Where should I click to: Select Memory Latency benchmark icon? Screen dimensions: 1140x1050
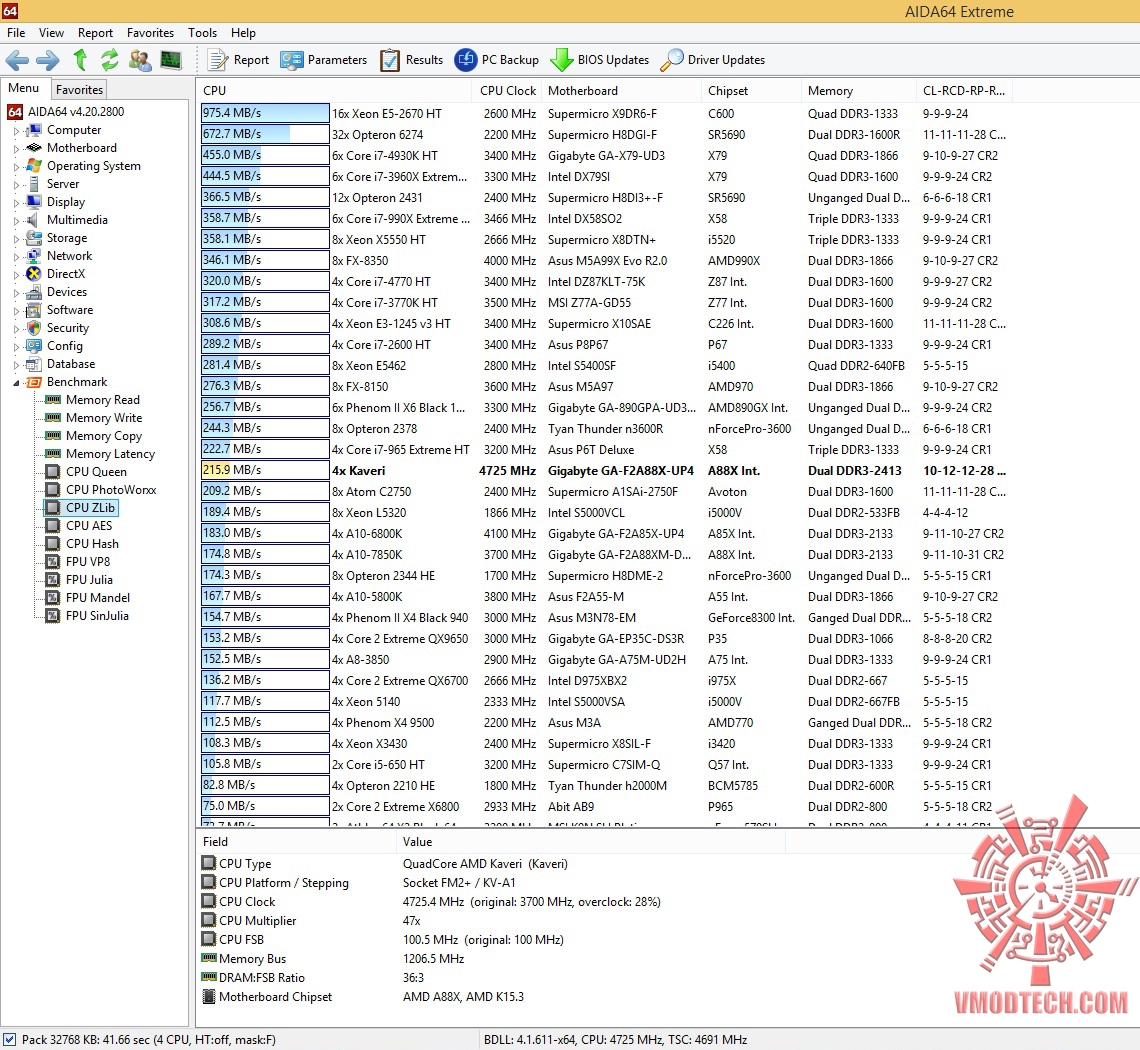[x=52, y=454]
